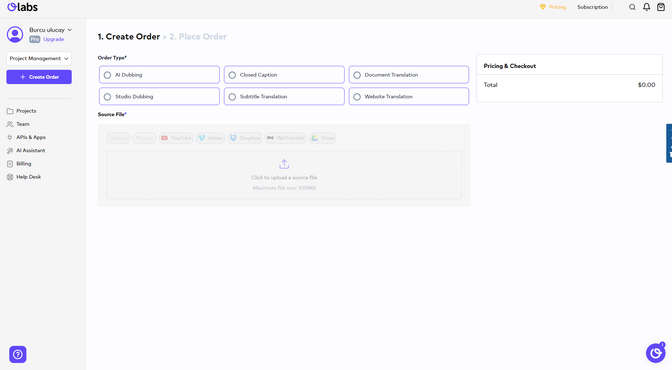The image size is (672, 370).
Task: Select the Closed Caption order type
Action: click(x=284, y=75)
